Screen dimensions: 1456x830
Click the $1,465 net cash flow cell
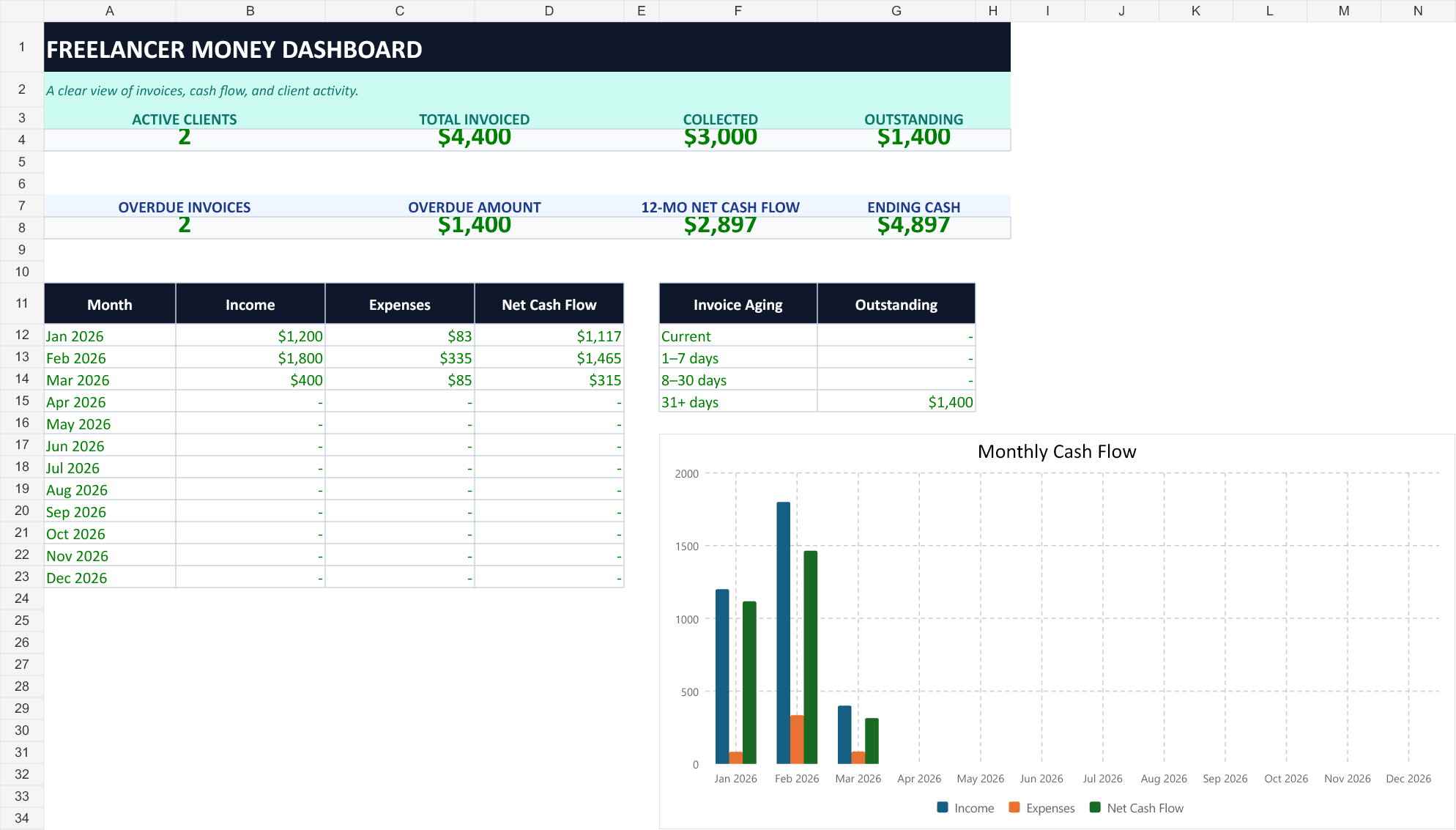(549, 357)
